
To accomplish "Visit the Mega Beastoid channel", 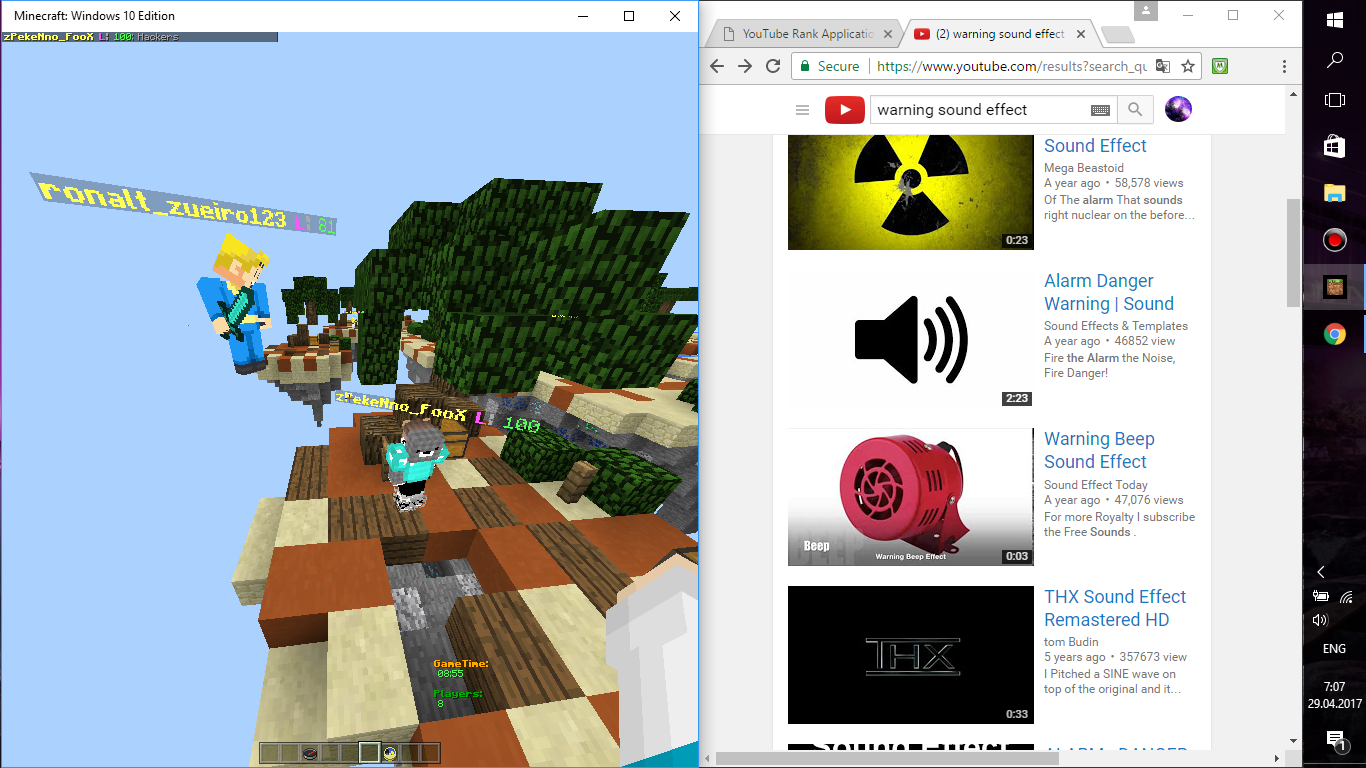I will (1084, 168).
